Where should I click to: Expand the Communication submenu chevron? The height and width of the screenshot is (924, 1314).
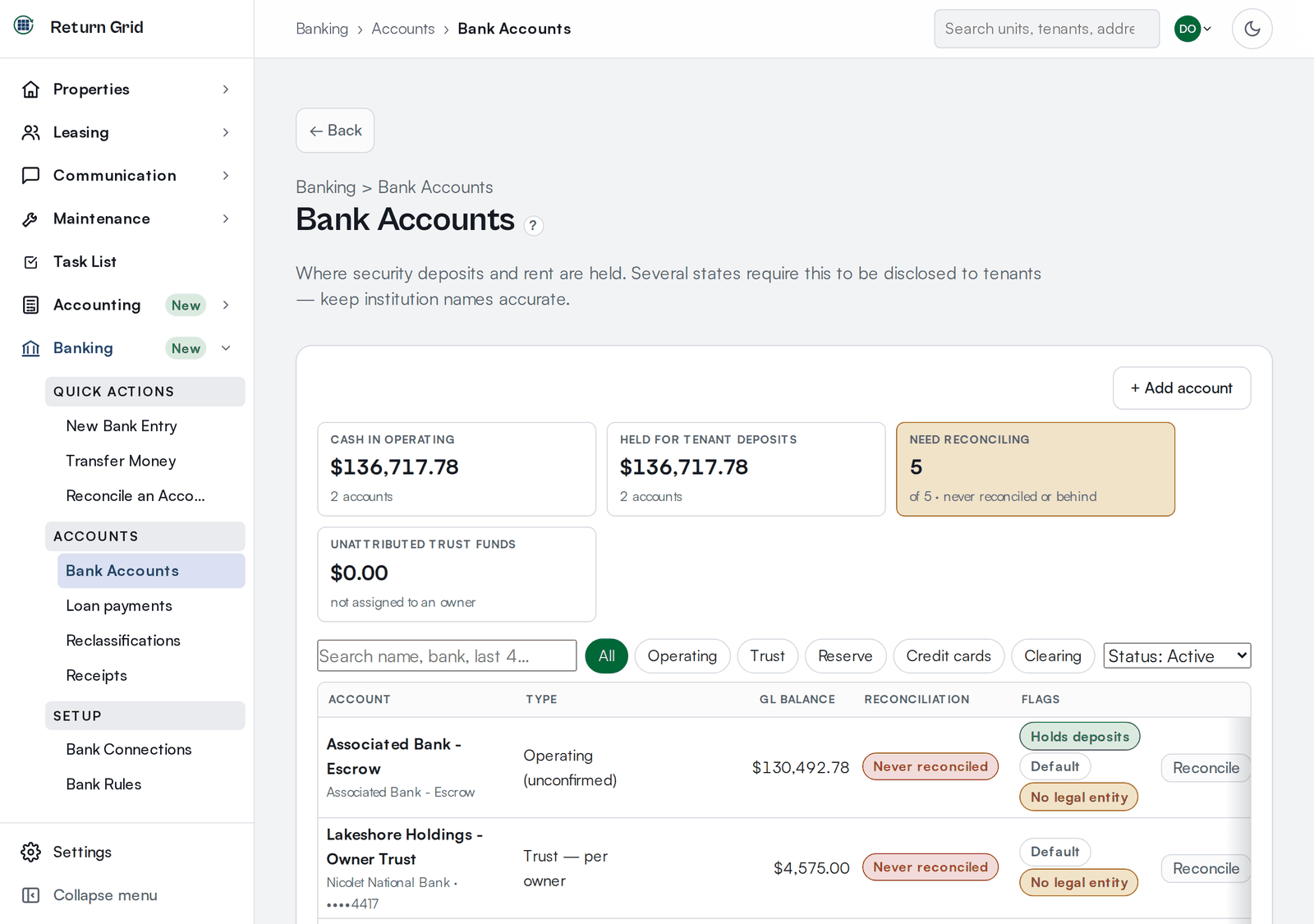click(226, 176)
